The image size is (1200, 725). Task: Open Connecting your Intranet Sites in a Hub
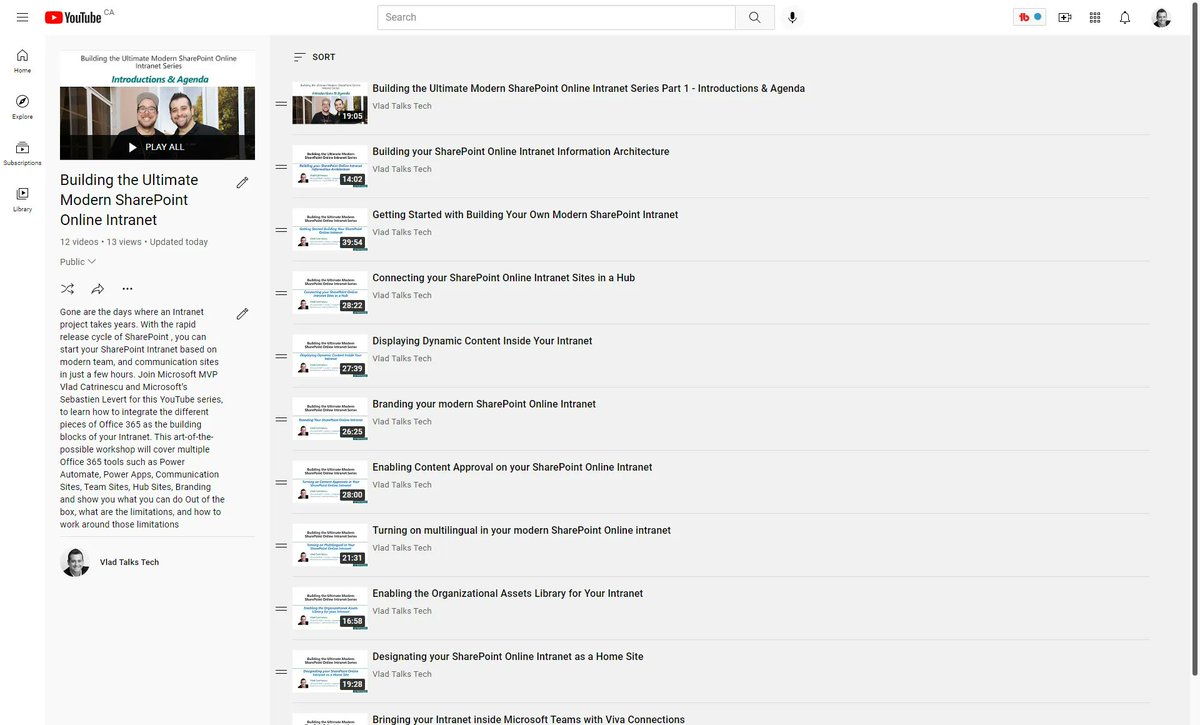click(x=503, y=277)
